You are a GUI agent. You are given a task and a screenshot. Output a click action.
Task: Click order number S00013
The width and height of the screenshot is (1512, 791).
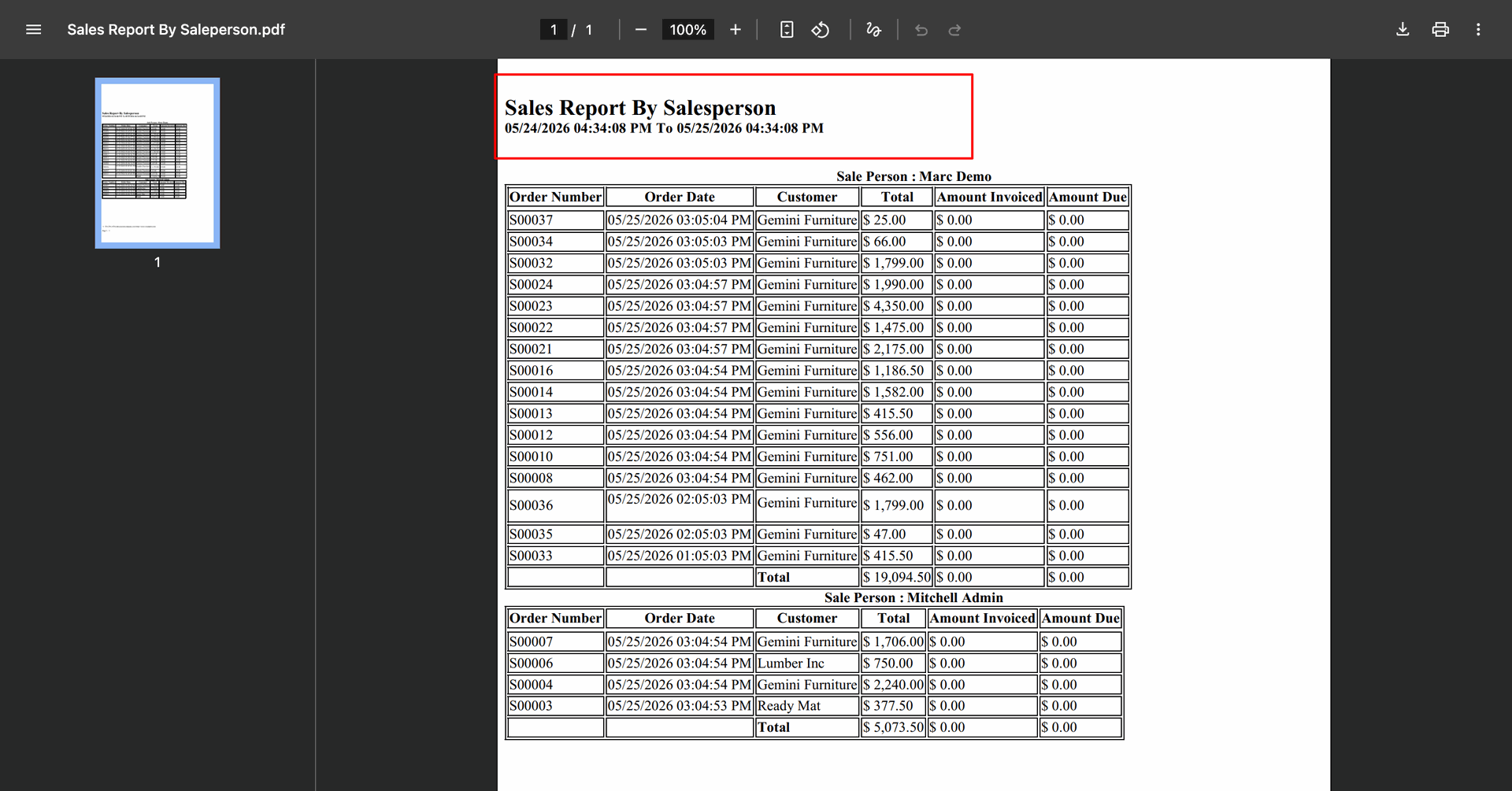point(532,413)
